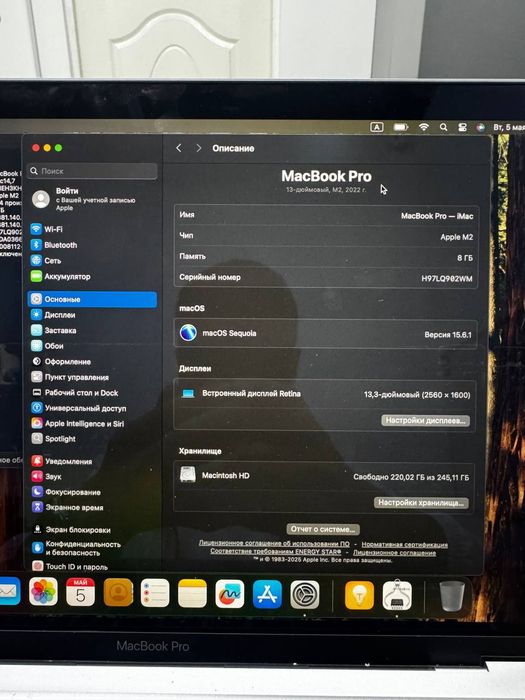The image size is (525, 700).
Task: Open System Information icon in Dock
Action: coord(397,596)
